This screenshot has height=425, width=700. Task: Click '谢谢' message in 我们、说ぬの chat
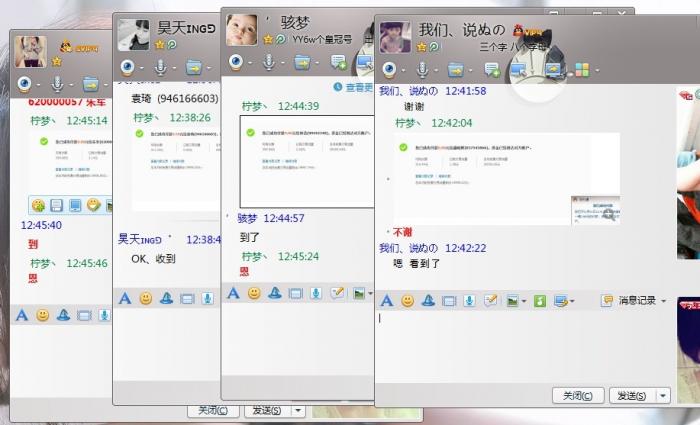coord(414,107)
